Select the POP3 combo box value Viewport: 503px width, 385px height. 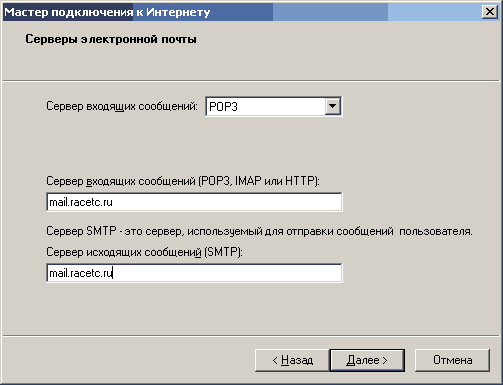click(x=266, y=107)
